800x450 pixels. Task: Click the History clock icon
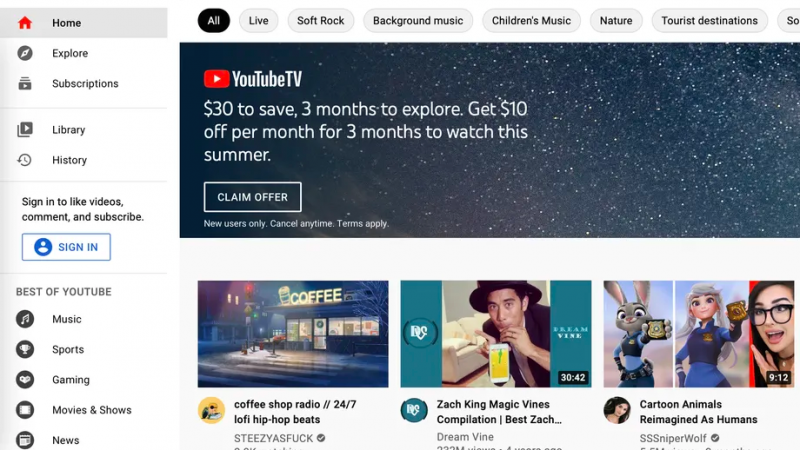click(x=24, y=160)
